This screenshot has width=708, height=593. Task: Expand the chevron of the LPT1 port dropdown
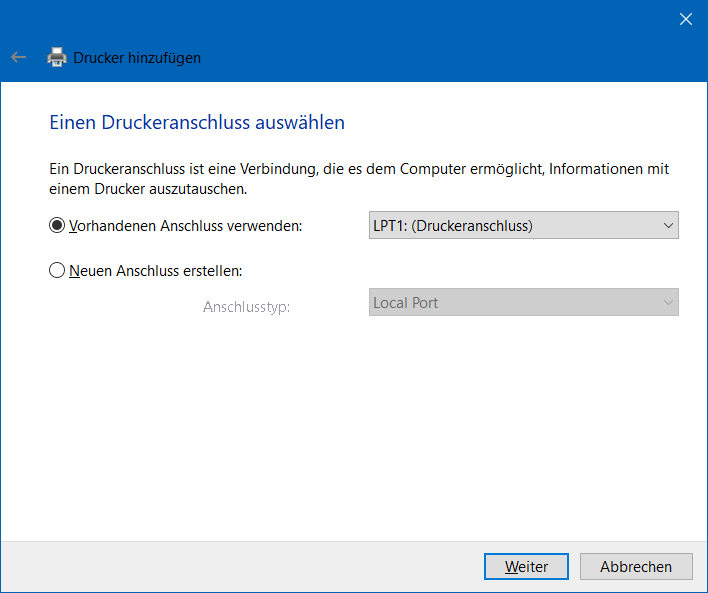coord(668,226)
